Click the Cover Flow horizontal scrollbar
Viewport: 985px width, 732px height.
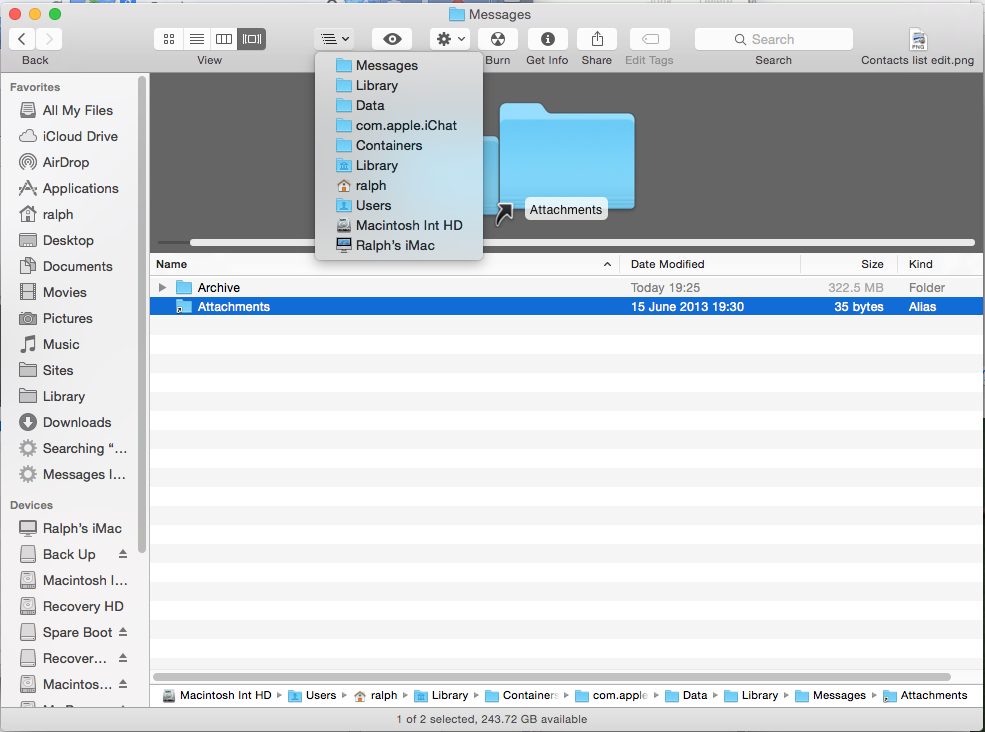point(582,243)
